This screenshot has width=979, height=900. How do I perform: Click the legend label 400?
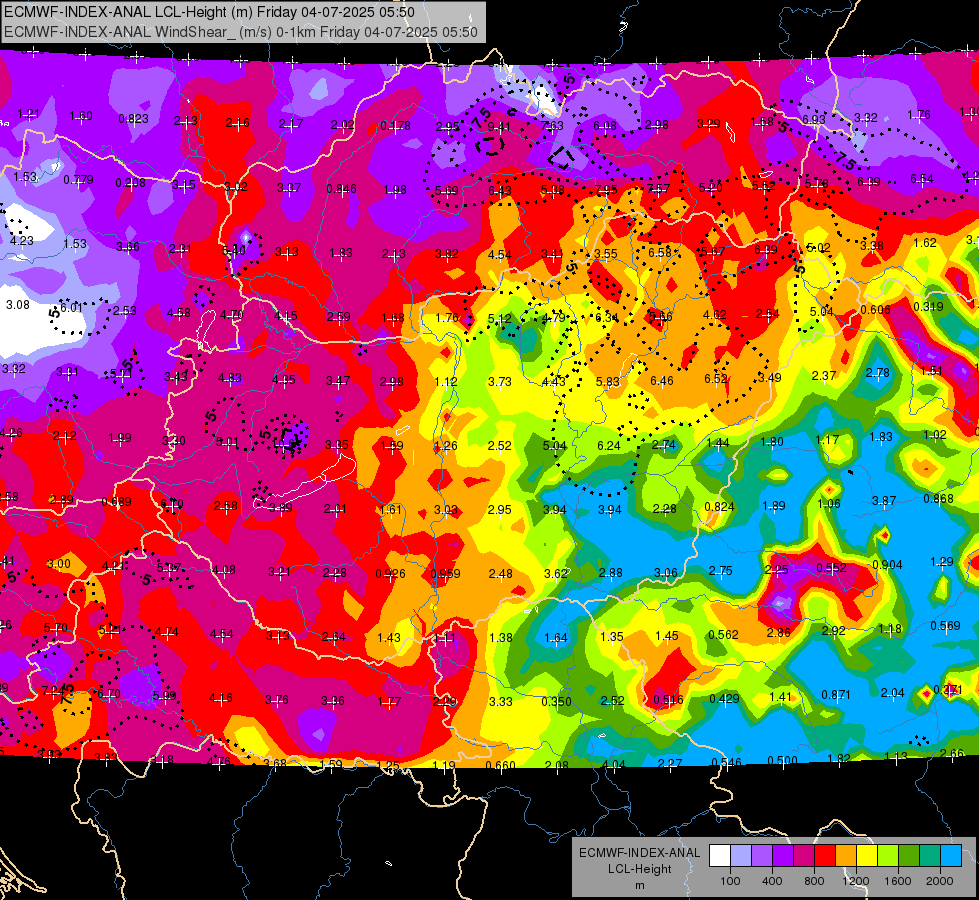coord(772,881)
